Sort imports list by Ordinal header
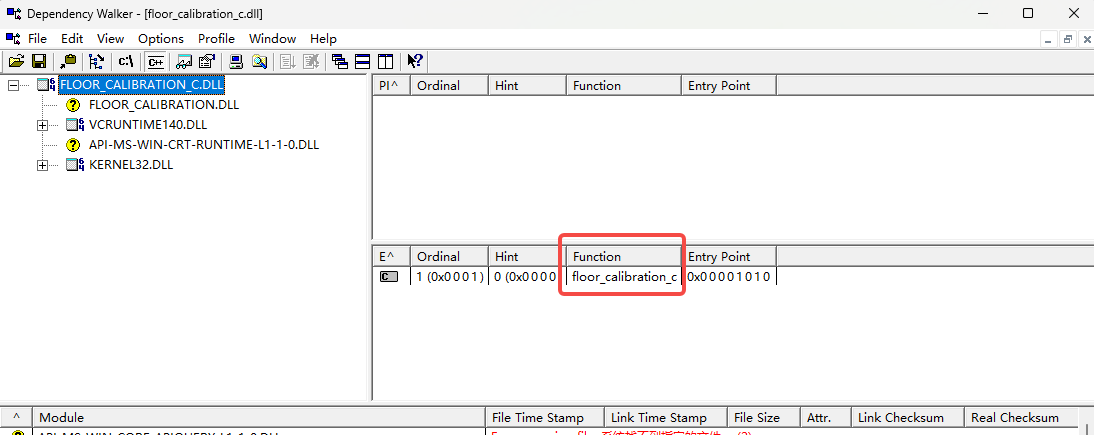Image resolution: width=1094 pixels, height=435 pixels. (x=449, y=86)
